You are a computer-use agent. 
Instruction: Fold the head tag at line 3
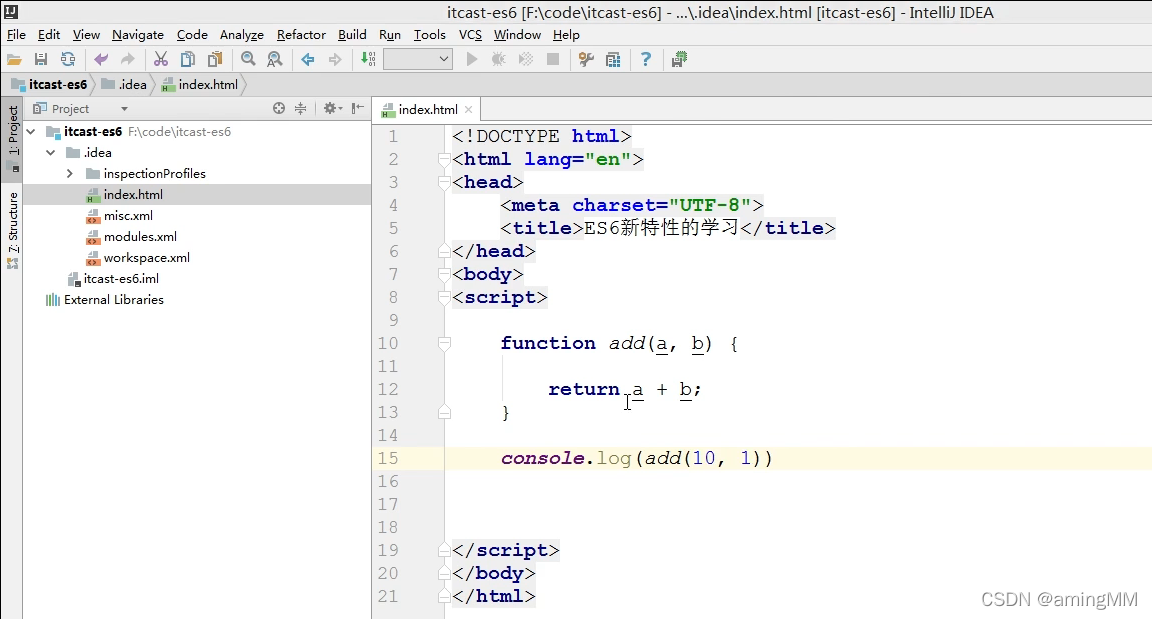[444, 182]
